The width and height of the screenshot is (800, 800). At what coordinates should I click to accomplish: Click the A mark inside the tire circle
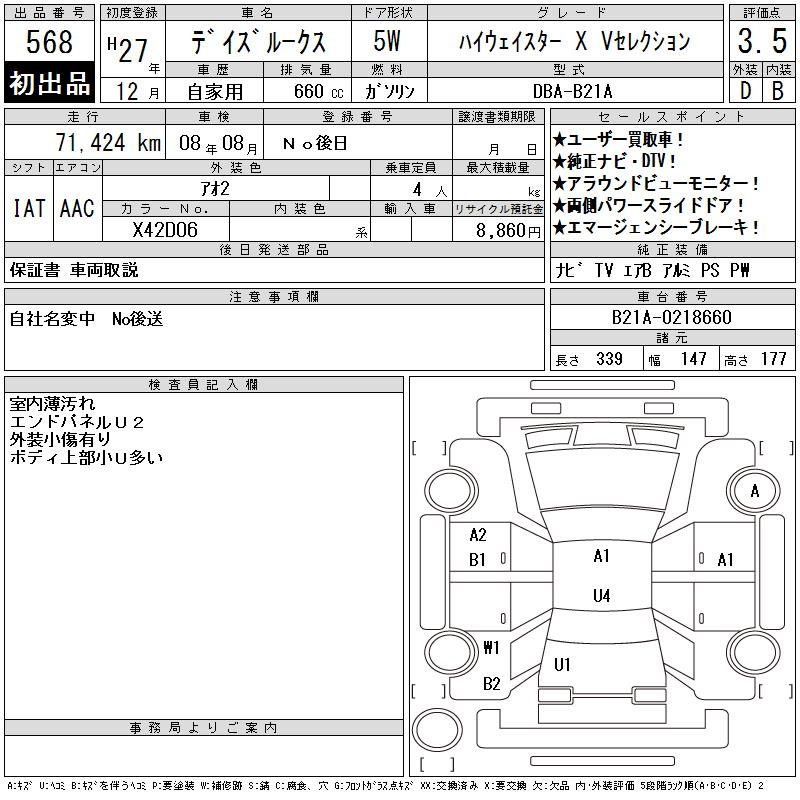tap(755, 491)
